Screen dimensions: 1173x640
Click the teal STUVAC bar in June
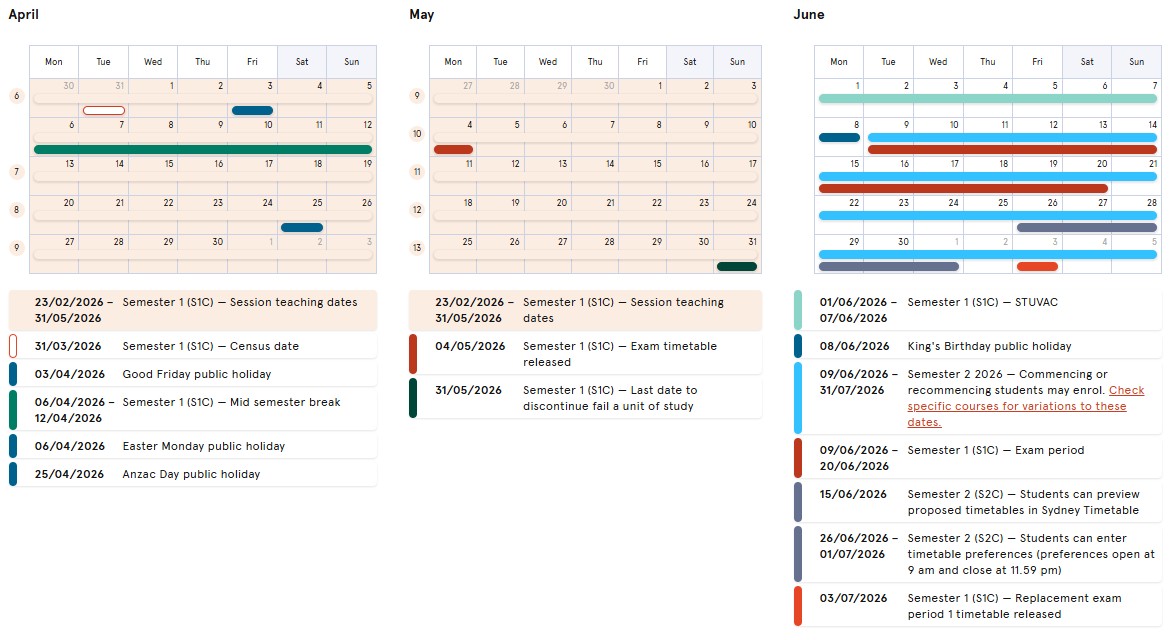point(987,98)
